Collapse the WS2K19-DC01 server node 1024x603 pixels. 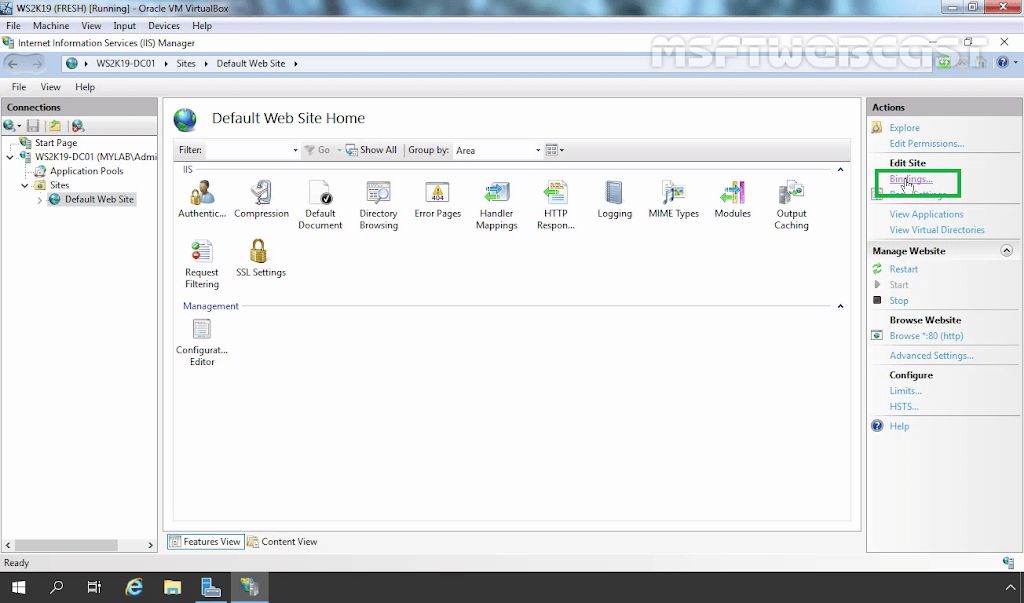point(10,157)
